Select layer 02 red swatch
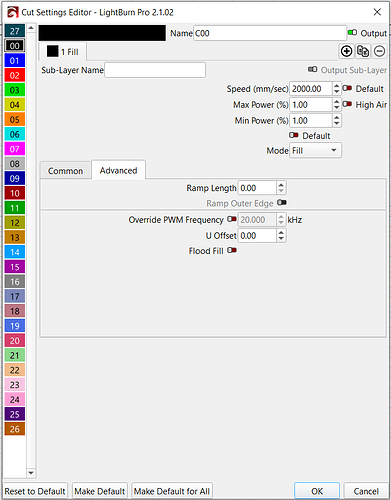 tap(15, 75)
